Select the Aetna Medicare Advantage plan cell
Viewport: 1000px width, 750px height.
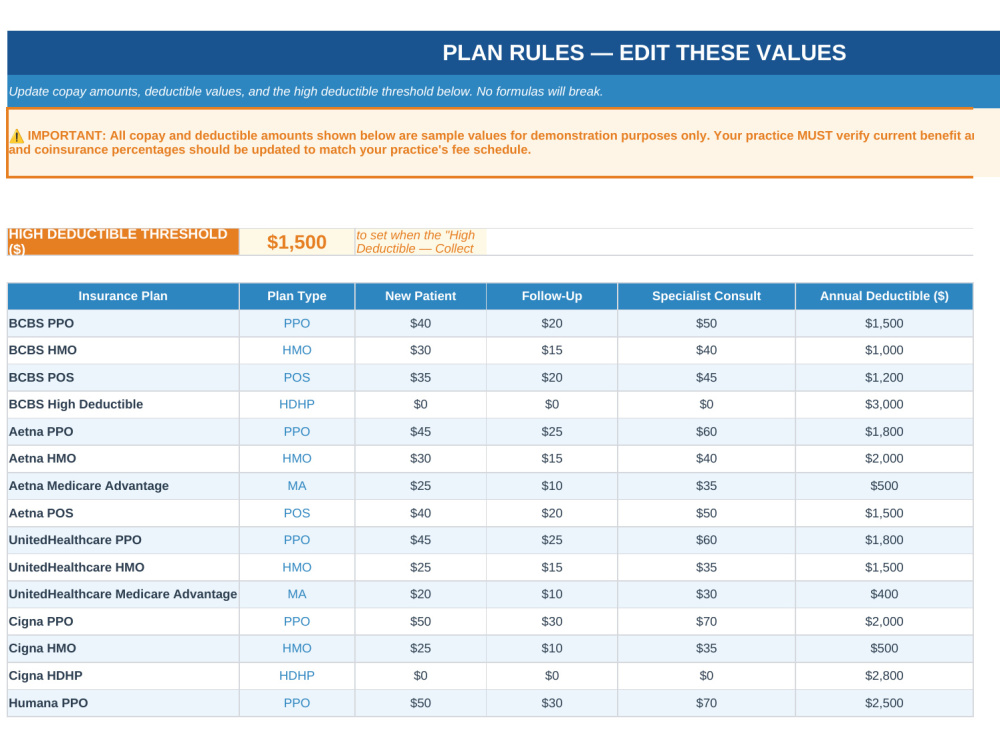click(123, 486)
